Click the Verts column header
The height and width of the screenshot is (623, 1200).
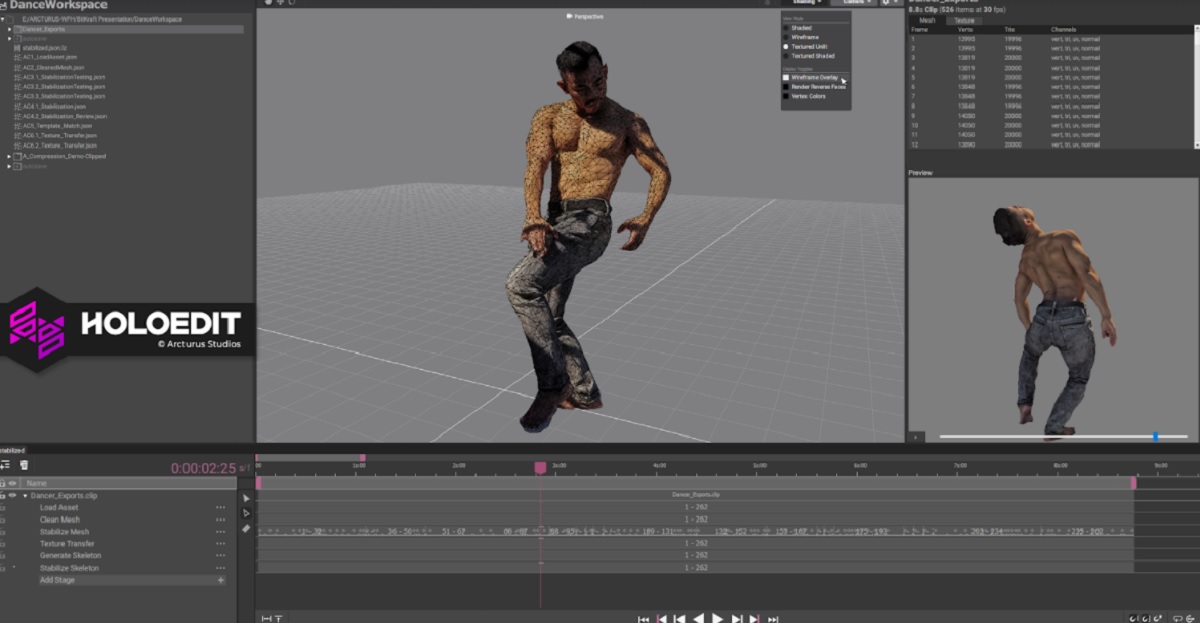point(965,30)
